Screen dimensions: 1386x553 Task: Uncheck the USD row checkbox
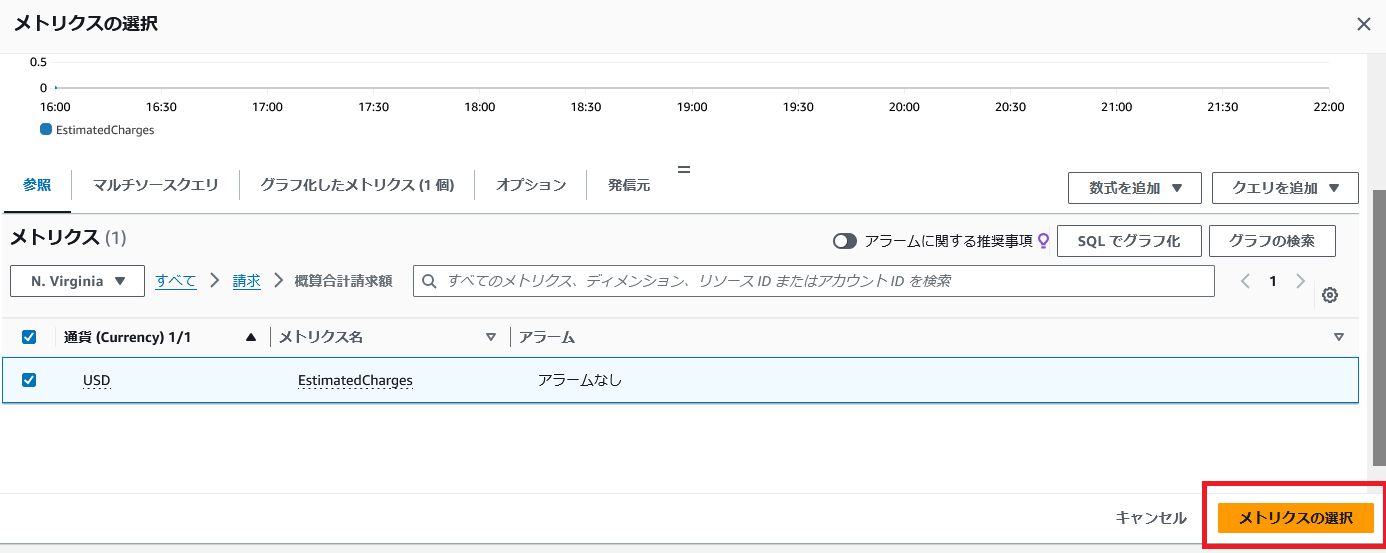coord(29,380)
